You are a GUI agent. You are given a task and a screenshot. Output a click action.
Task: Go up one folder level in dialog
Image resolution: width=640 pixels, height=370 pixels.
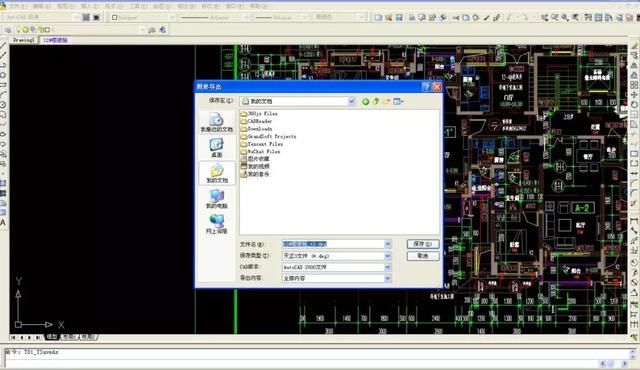[376, 101]
